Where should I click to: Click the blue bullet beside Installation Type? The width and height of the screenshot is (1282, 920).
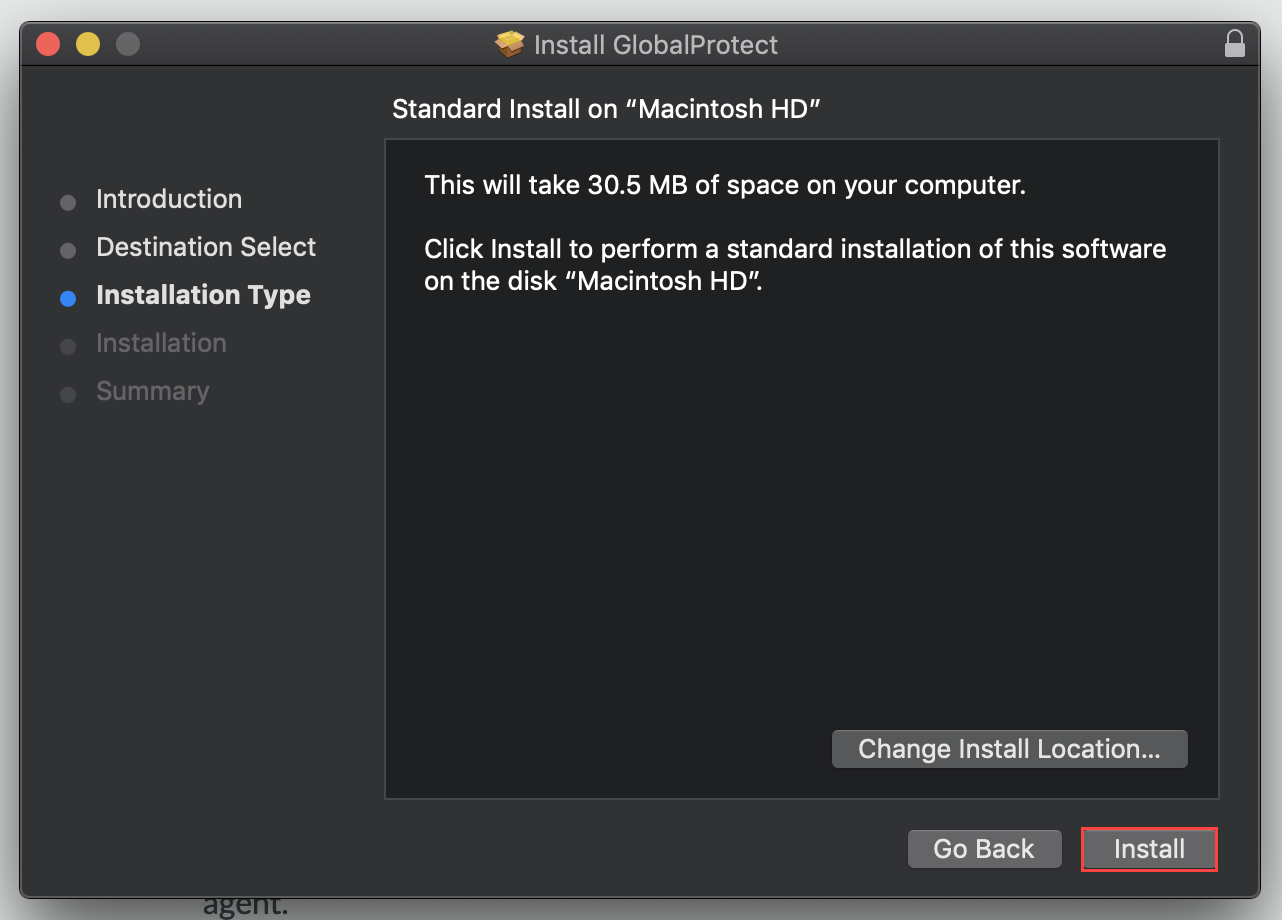68,298
